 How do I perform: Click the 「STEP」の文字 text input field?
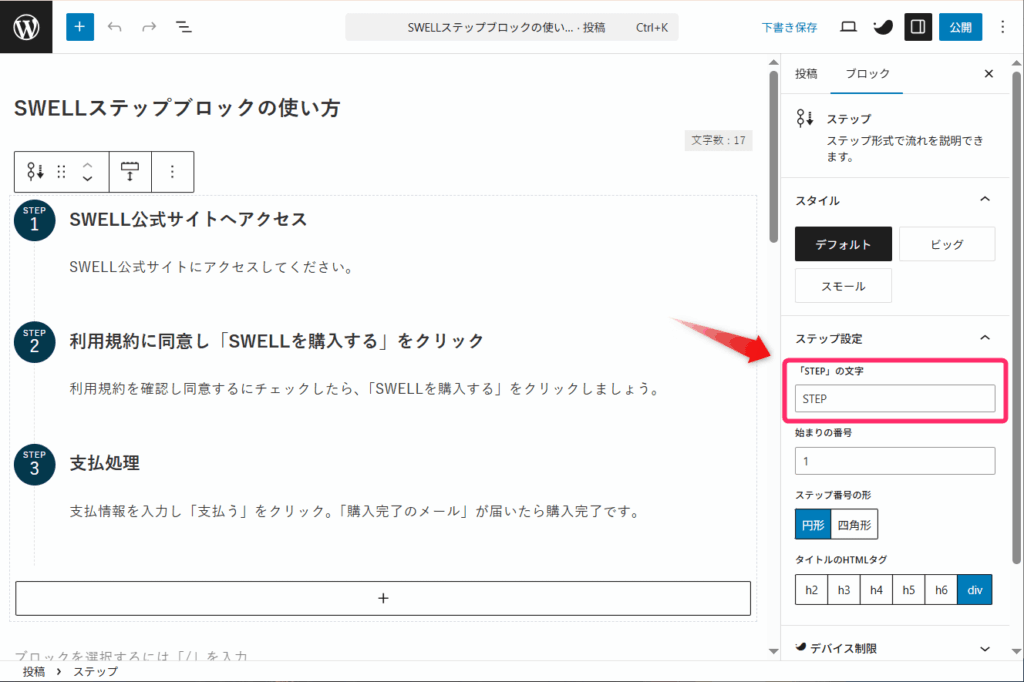coord(895,399)
